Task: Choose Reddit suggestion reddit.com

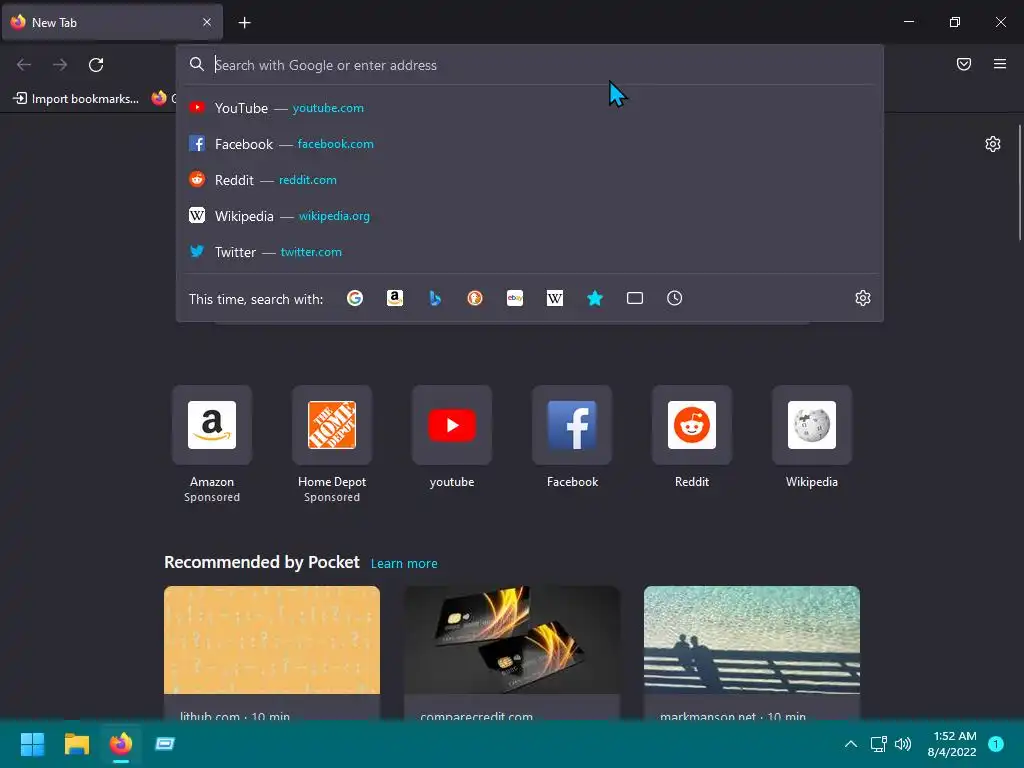Action: tap(530, 180)
